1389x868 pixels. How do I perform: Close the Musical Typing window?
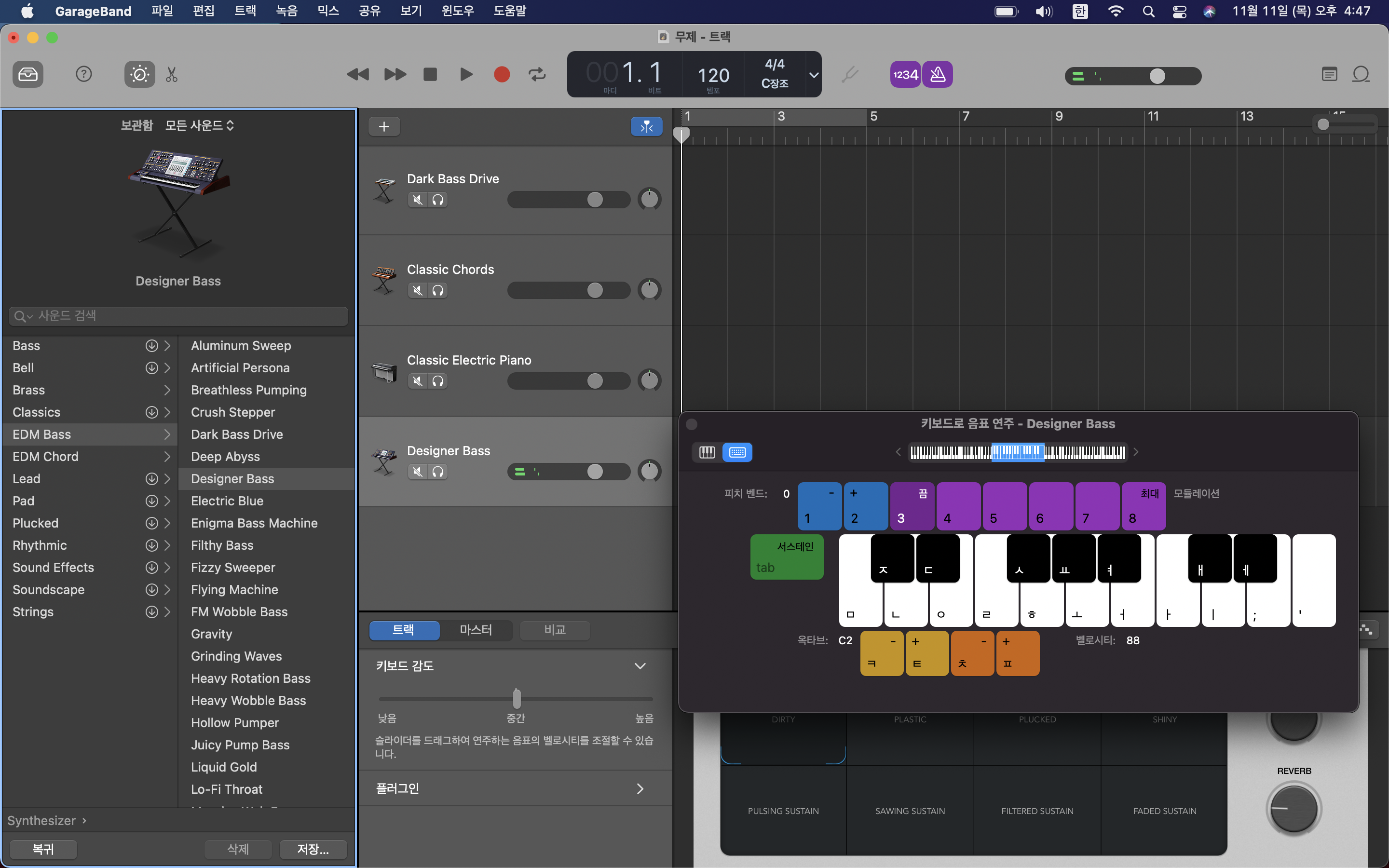point(692,424)
